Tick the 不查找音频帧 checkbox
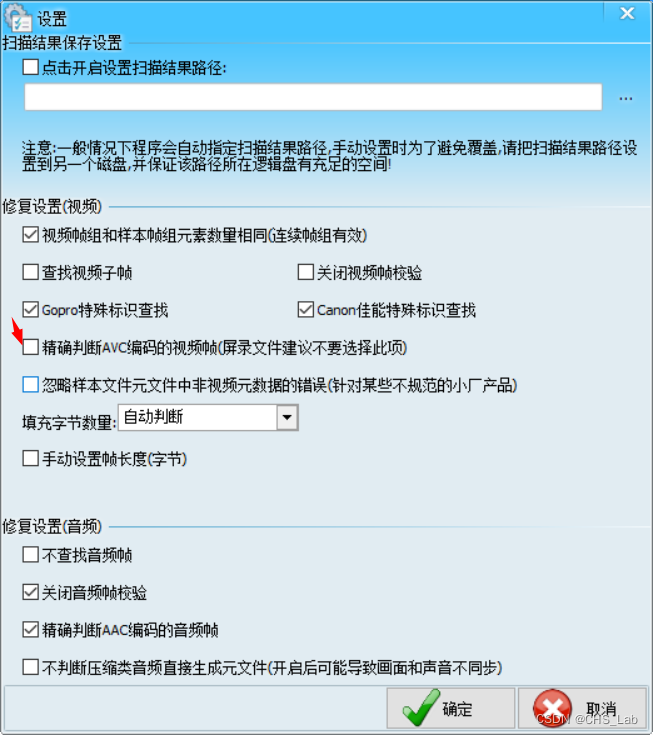 tap(30, 555)
